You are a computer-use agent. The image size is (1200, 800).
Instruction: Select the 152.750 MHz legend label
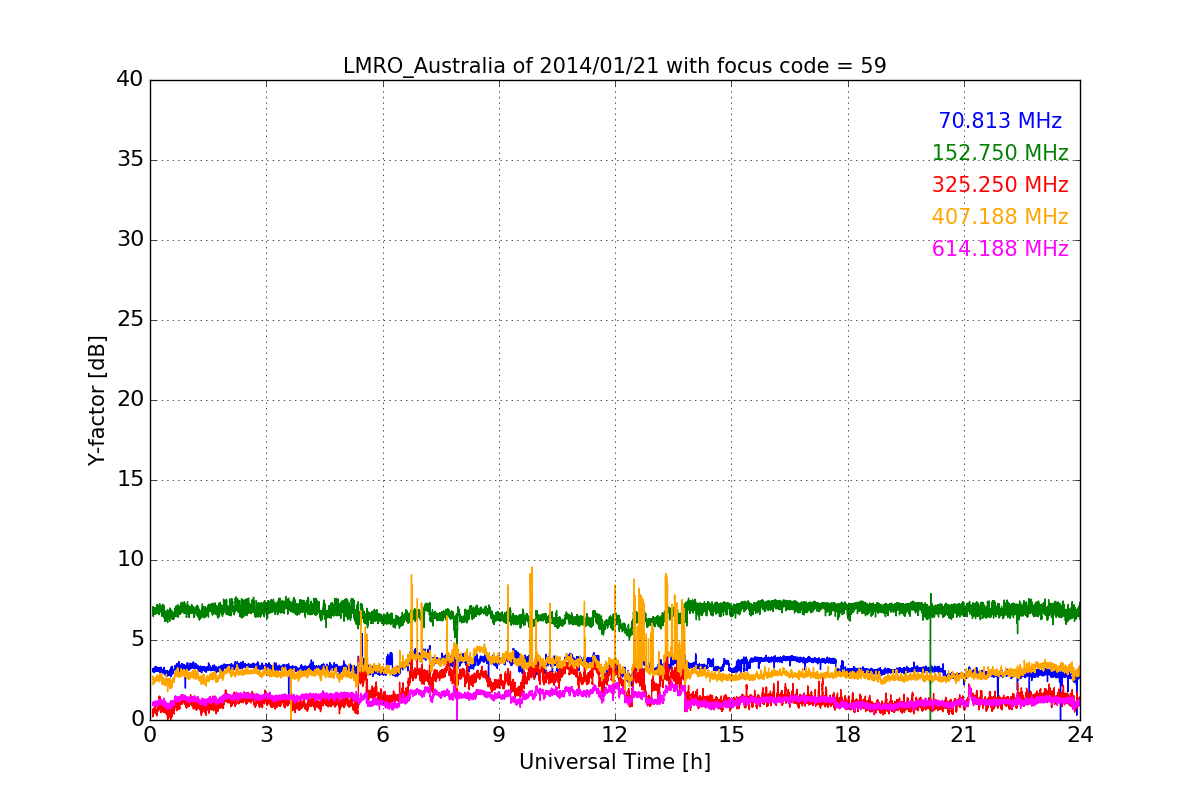(1000, 153)
